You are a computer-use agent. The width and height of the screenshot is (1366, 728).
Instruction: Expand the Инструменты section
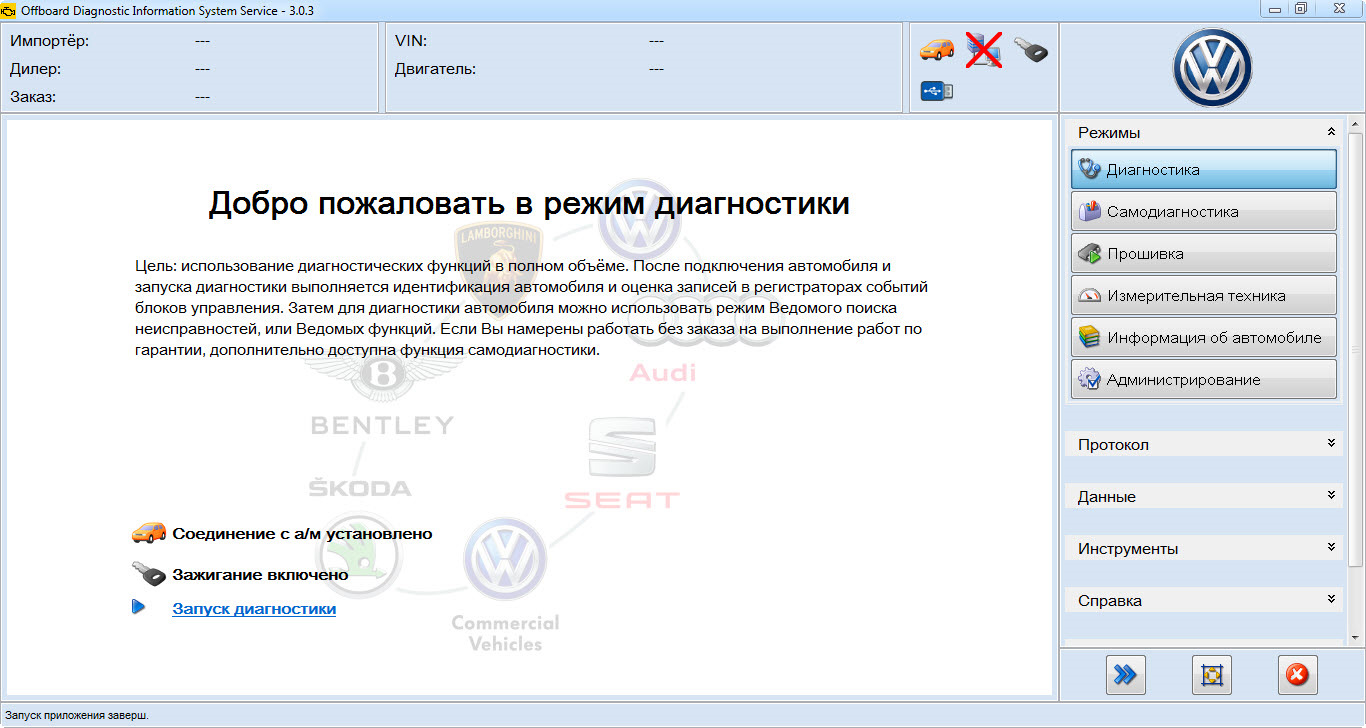tap(1331, 547)
